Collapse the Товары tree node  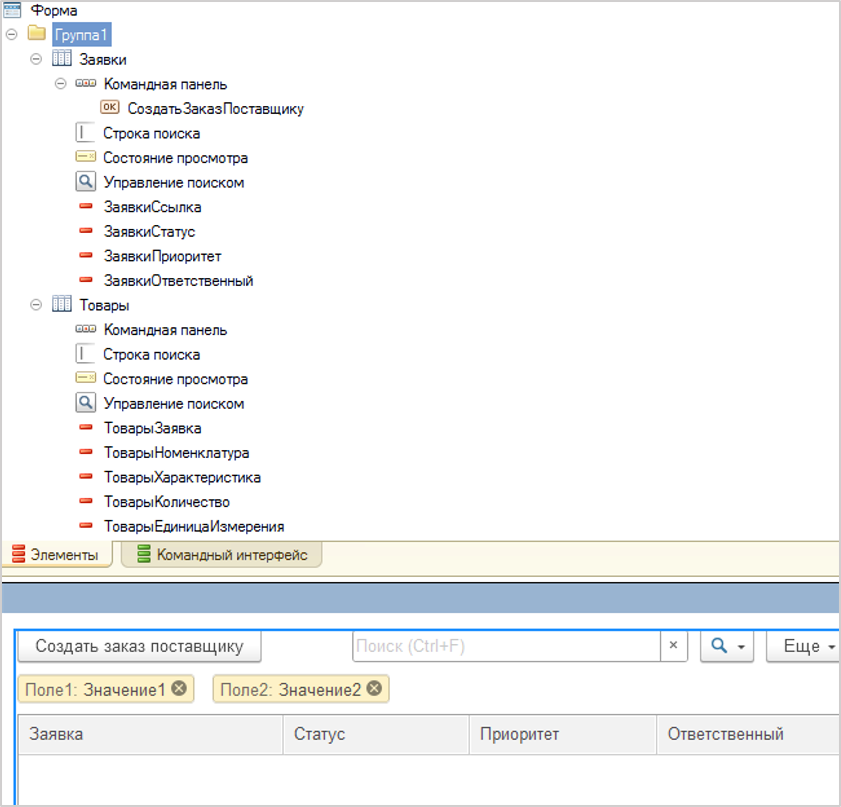click(x=37, y=305)
